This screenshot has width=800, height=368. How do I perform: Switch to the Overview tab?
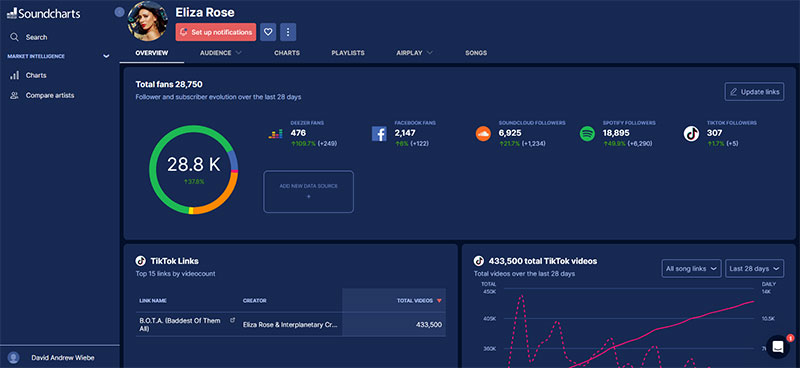tap(152, 53)
